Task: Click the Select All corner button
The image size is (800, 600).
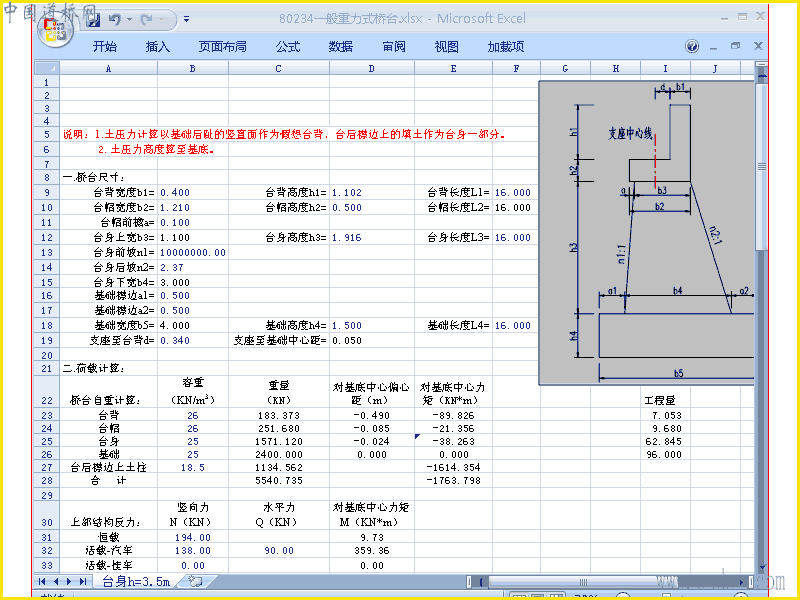Action: pos(47,68)
